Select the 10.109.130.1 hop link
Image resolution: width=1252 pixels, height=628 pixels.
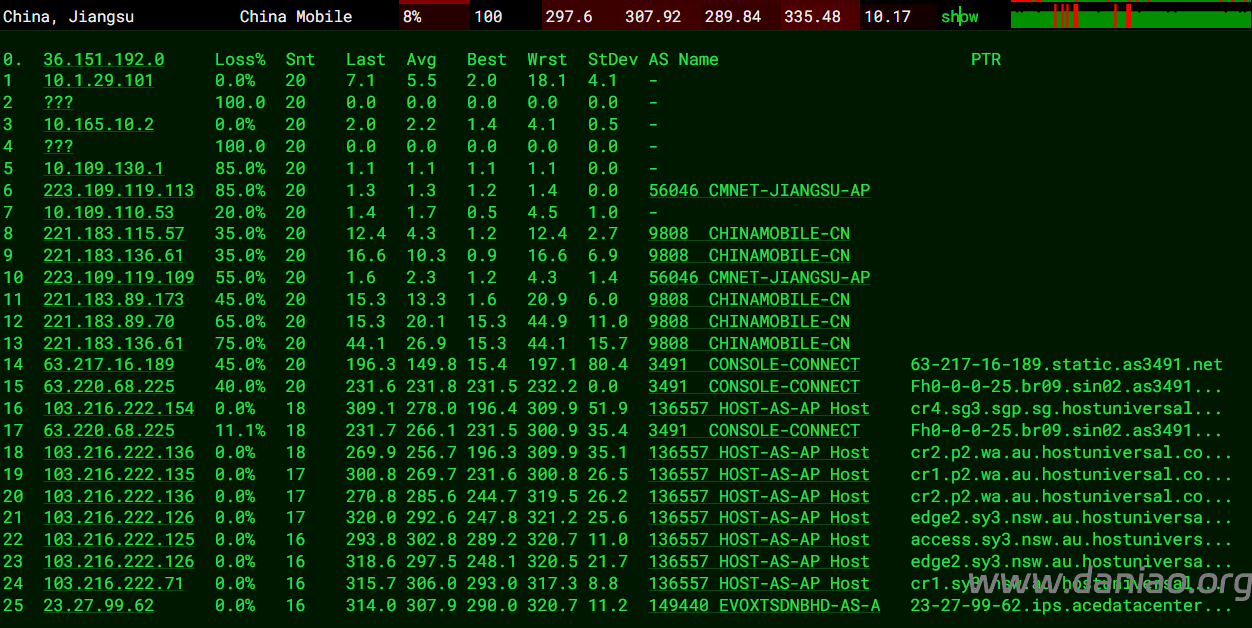coord(103,169)
